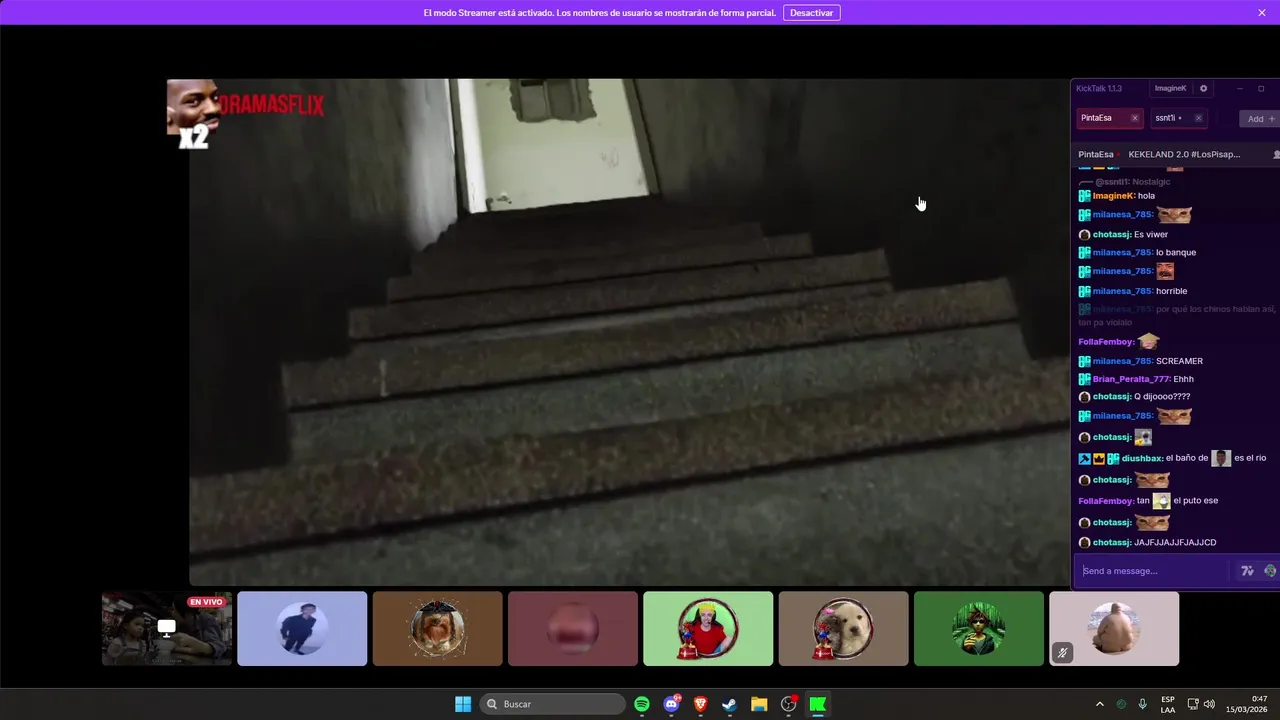The width and height of the screenshot is (1280, 720).
Task: Select the muted participant tile with pink background
Action: point(1114,628)
